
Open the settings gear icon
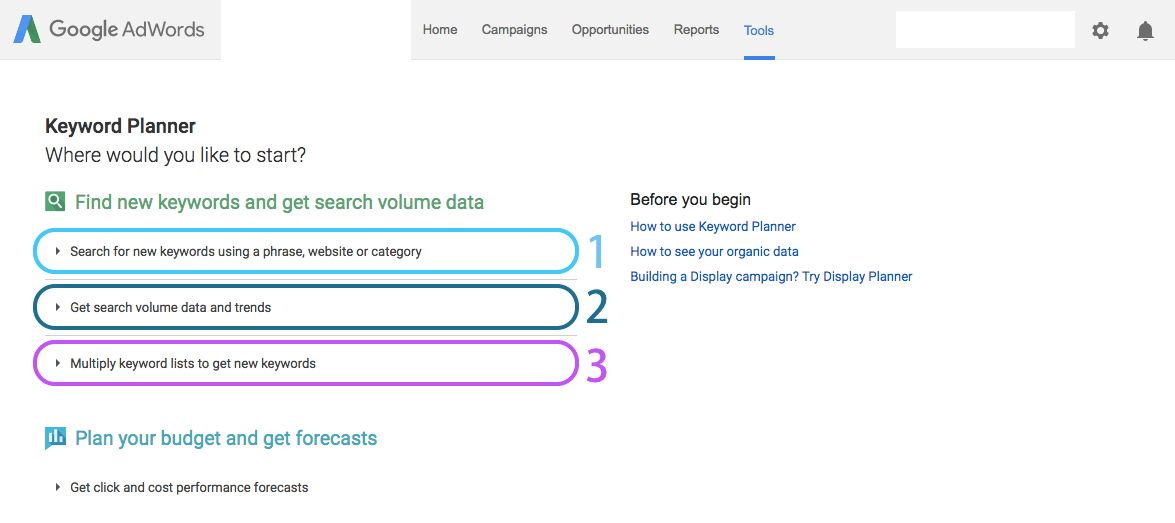[x=1100, y=31]
